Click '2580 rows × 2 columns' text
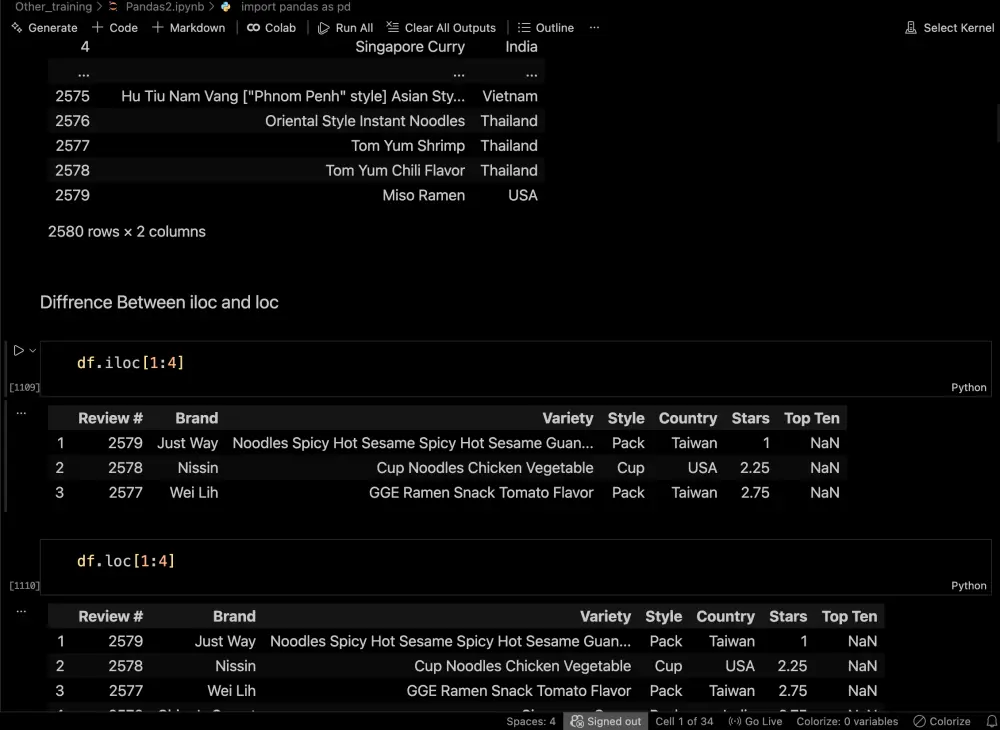 coord(126,231)
